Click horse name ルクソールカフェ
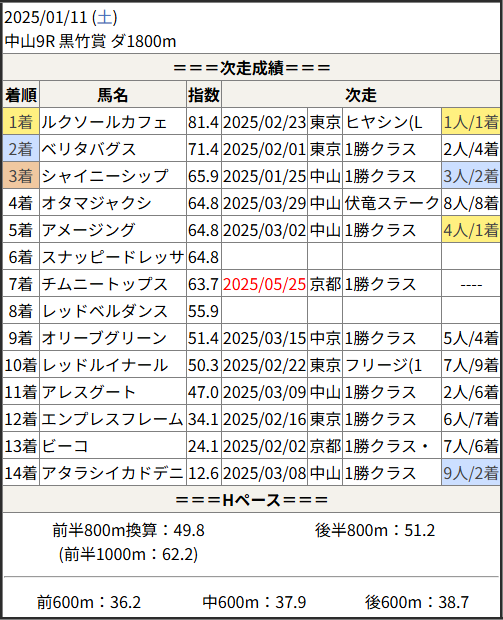The image size is (503, 620). pos(104,122)
